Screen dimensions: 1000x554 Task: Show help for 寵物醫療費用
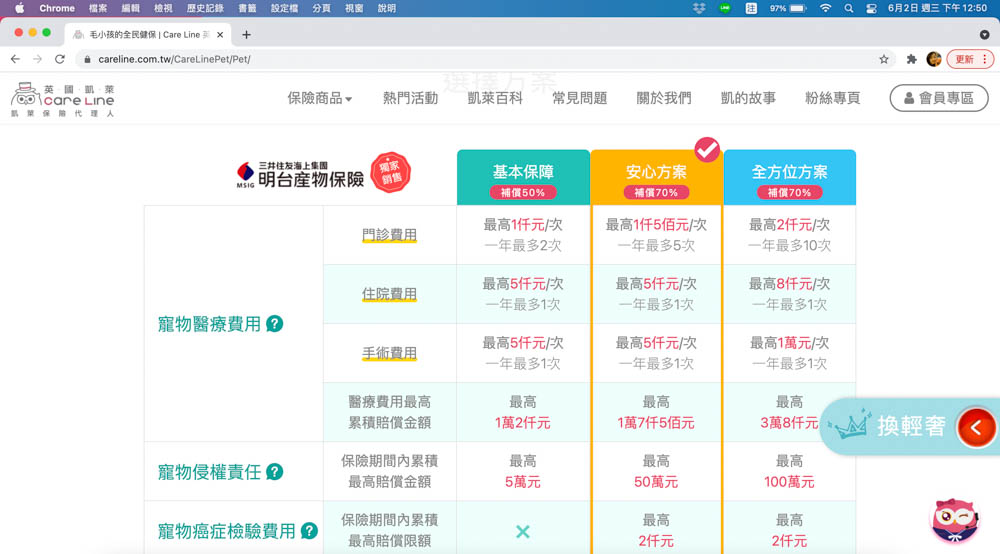(275, 324)
